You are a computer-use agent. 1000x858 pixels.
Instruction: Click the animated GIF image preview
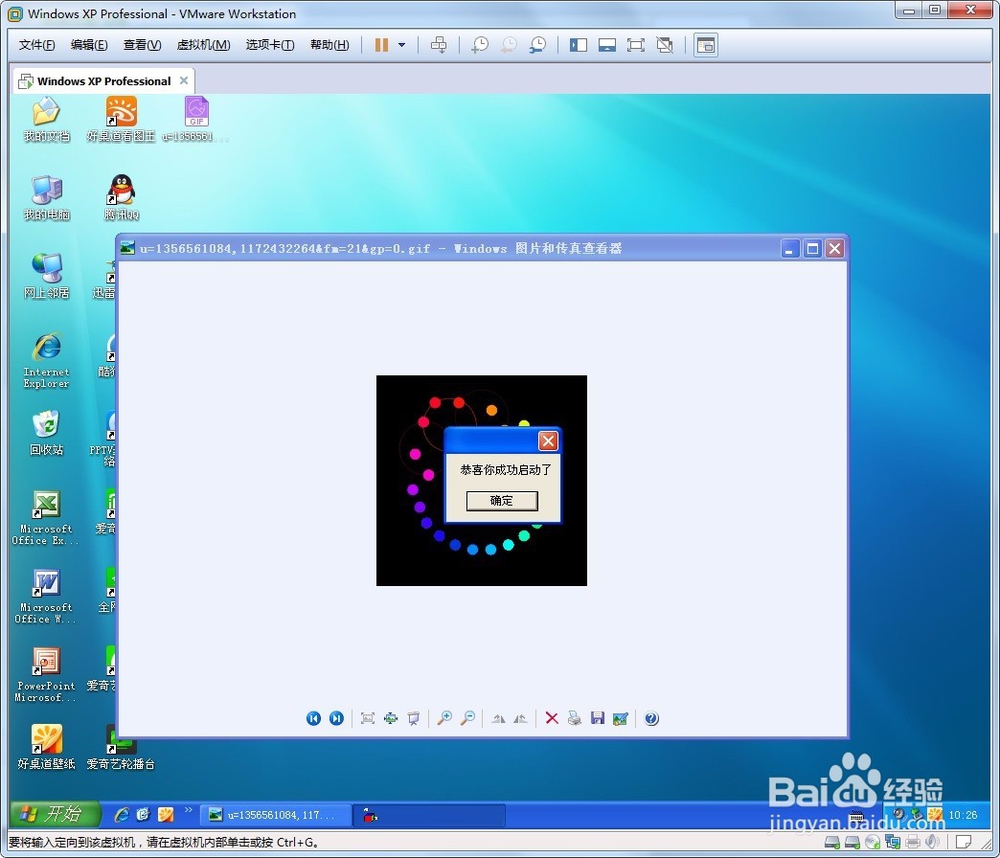coord(482,480)
